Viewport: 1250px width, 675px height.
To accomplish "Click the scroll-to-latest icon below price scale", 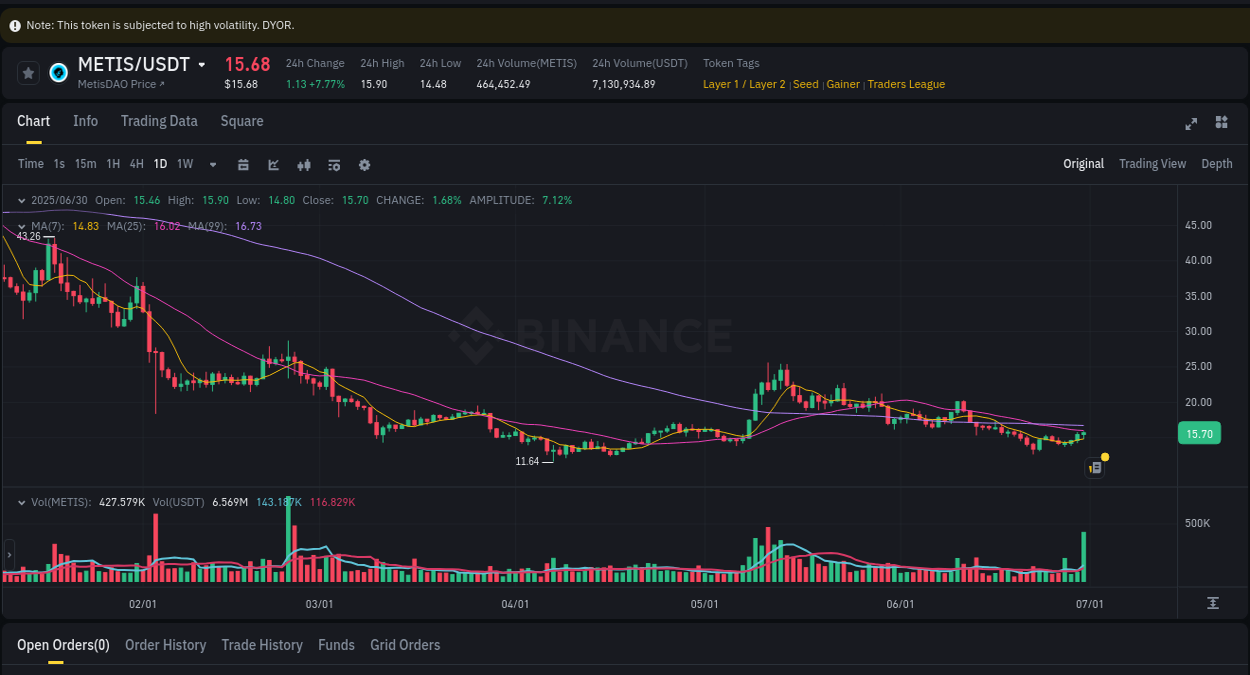I will [x=1212, y=603].
